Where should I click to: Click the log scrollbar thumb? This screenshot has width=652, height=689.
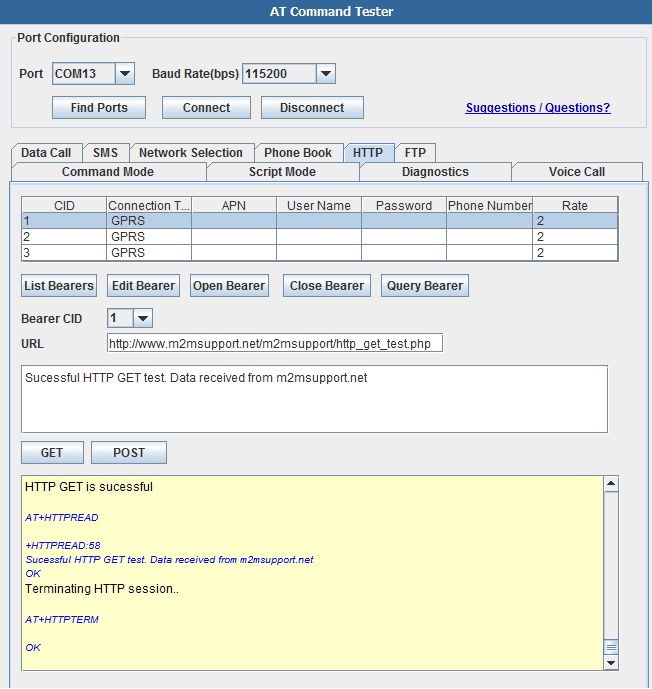(x=611, y=647)
